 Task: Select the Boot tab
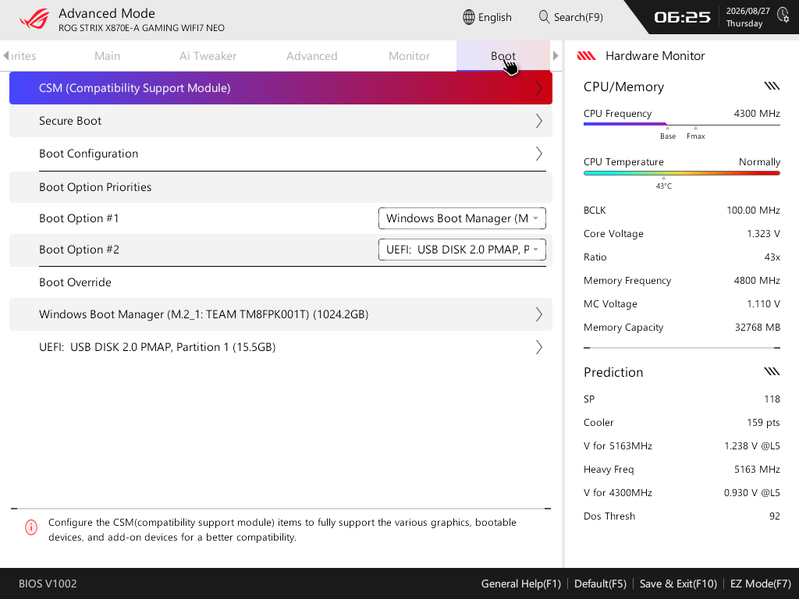[x=503, y=56]
